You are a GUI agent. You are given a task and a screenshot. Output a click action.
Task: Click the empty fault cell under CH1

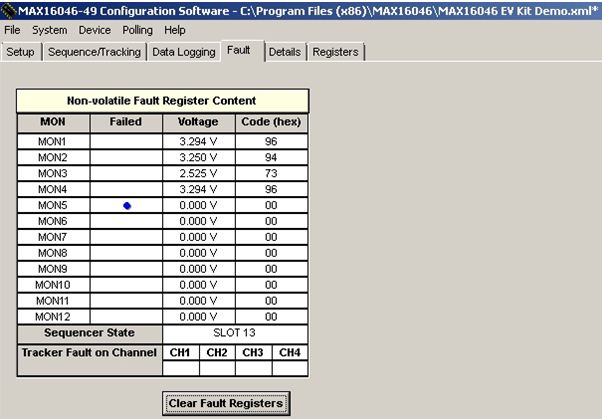coord(181,368)
